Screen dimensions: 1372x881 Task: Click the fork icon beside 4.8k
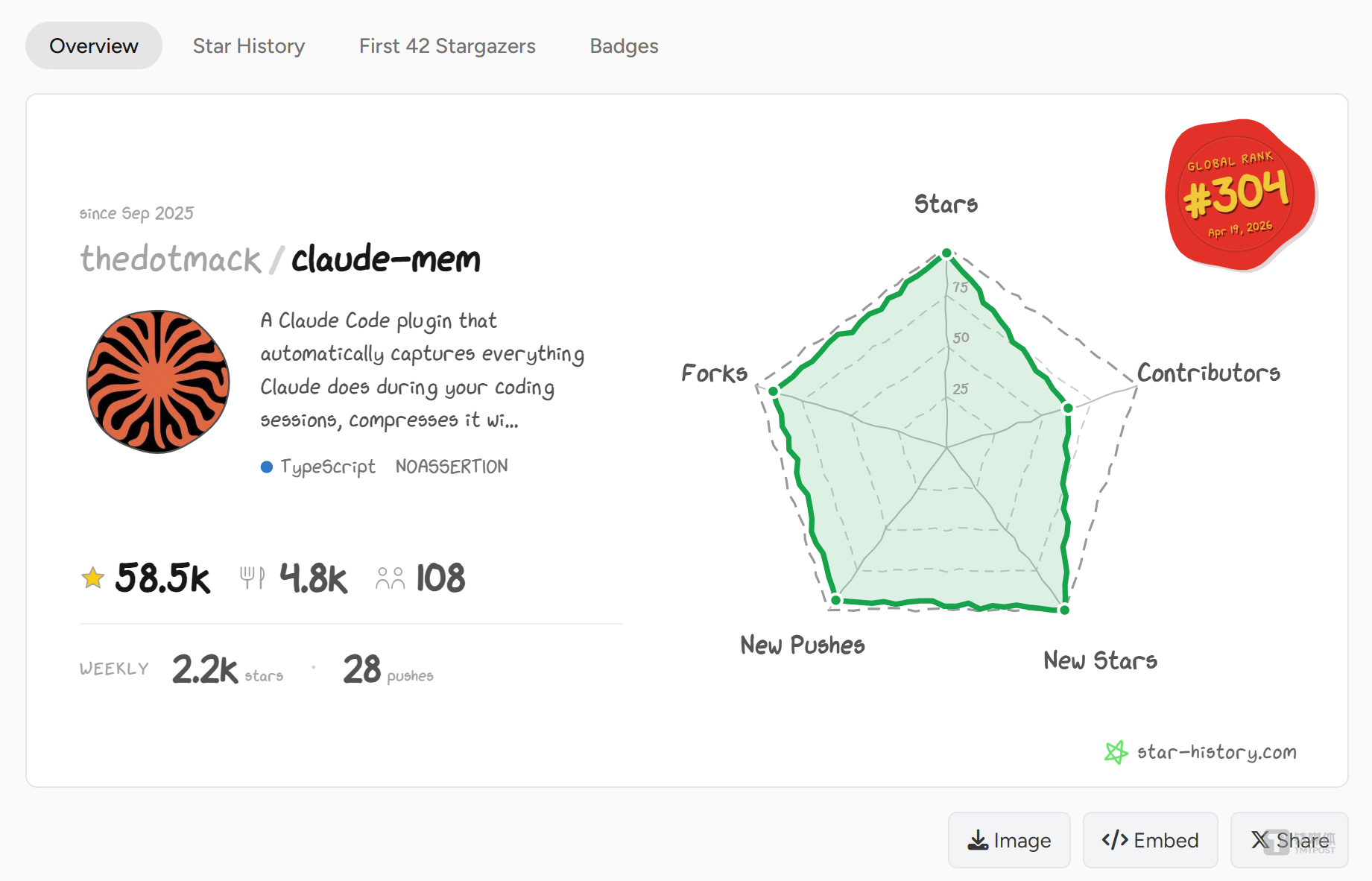[252, 578]
